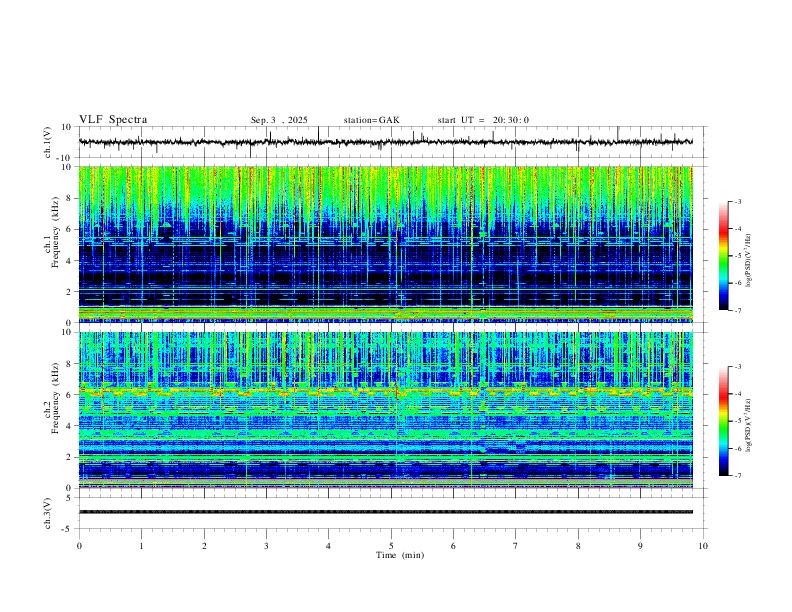The width and height of the screenshot is (792, 612).
Task: Click the "station=GAK" header label
Action: (x=371, y=120)
